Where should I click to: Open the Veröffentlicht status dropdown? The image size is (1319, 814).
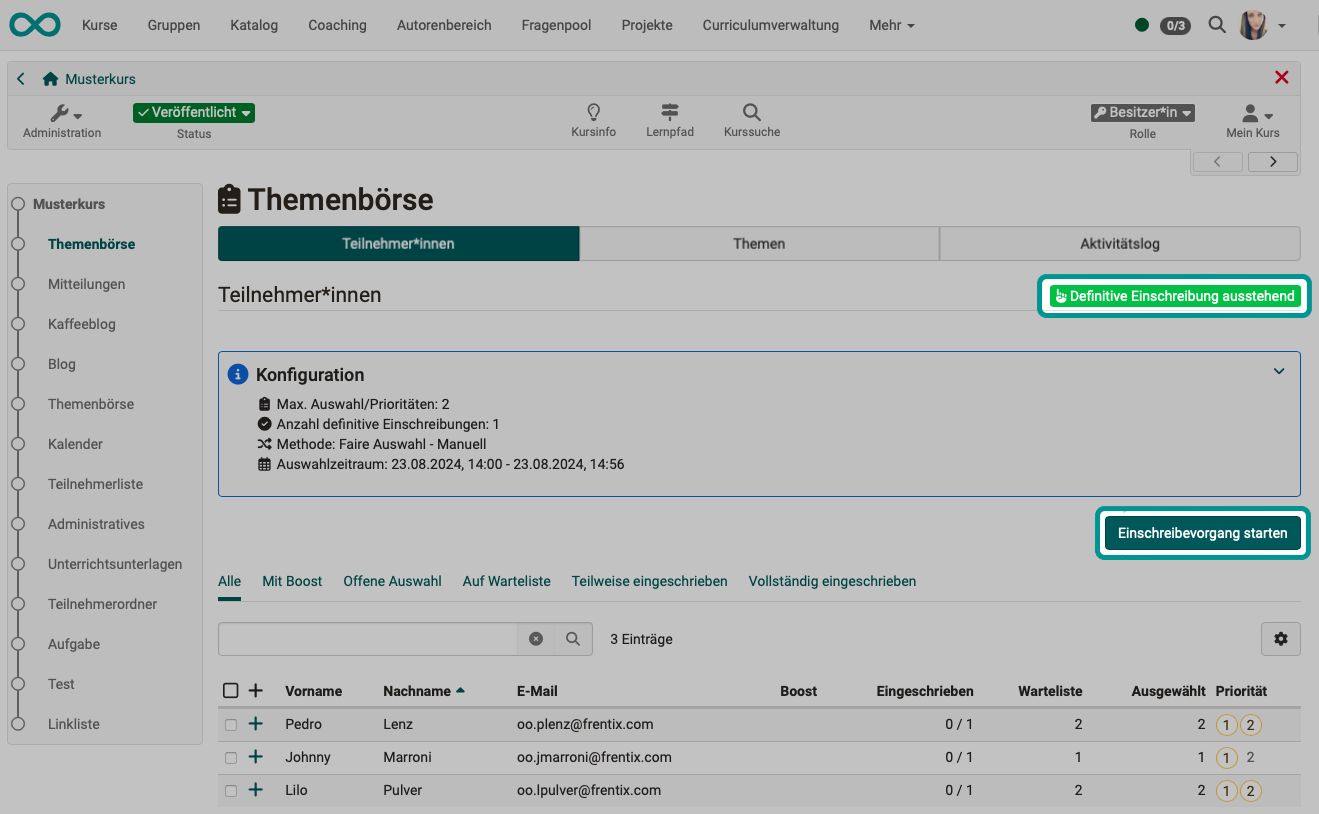[193, 113]
